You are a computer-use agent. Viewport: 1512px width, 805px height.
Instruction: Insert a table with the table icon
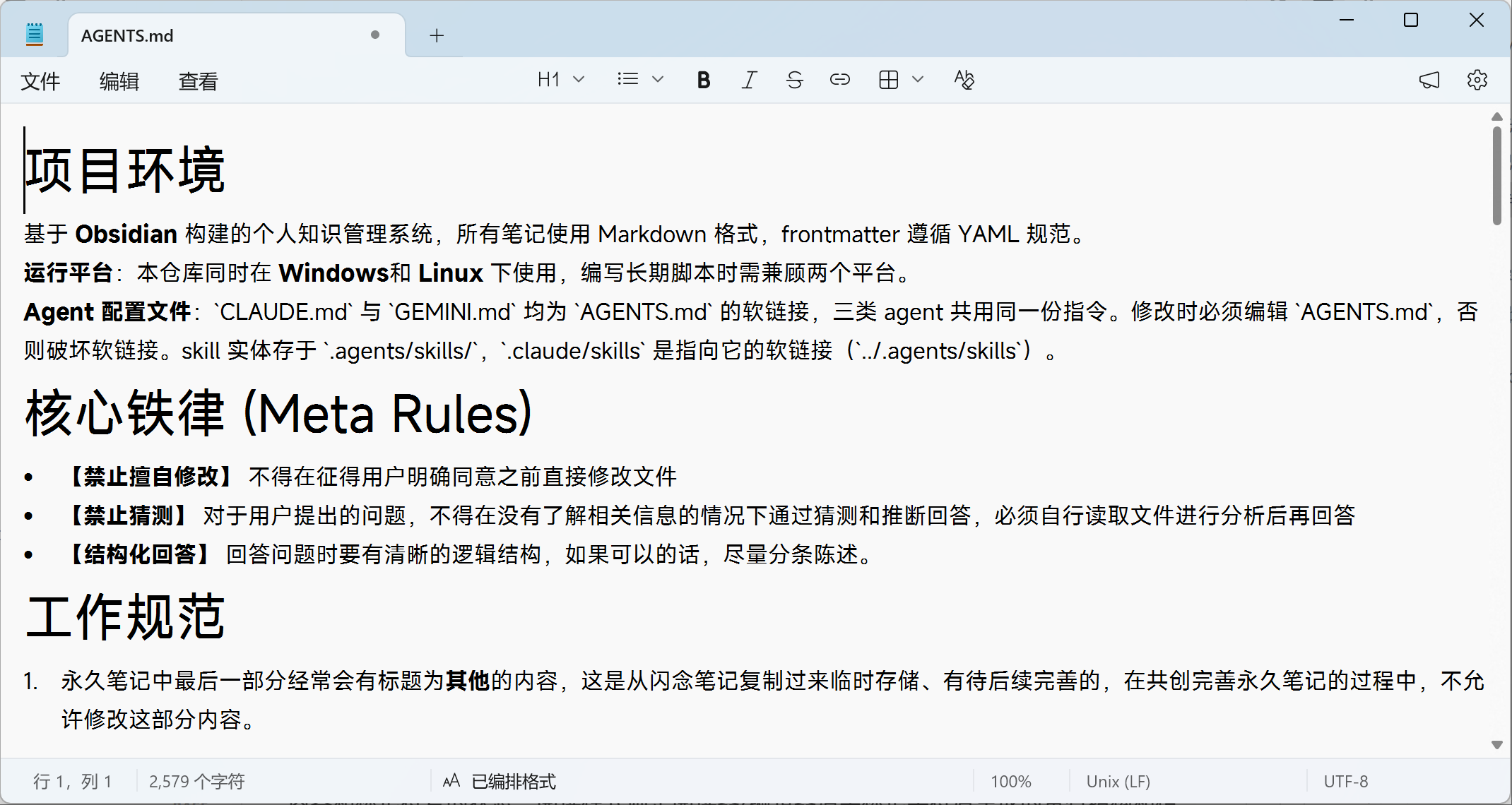(889, 80)
